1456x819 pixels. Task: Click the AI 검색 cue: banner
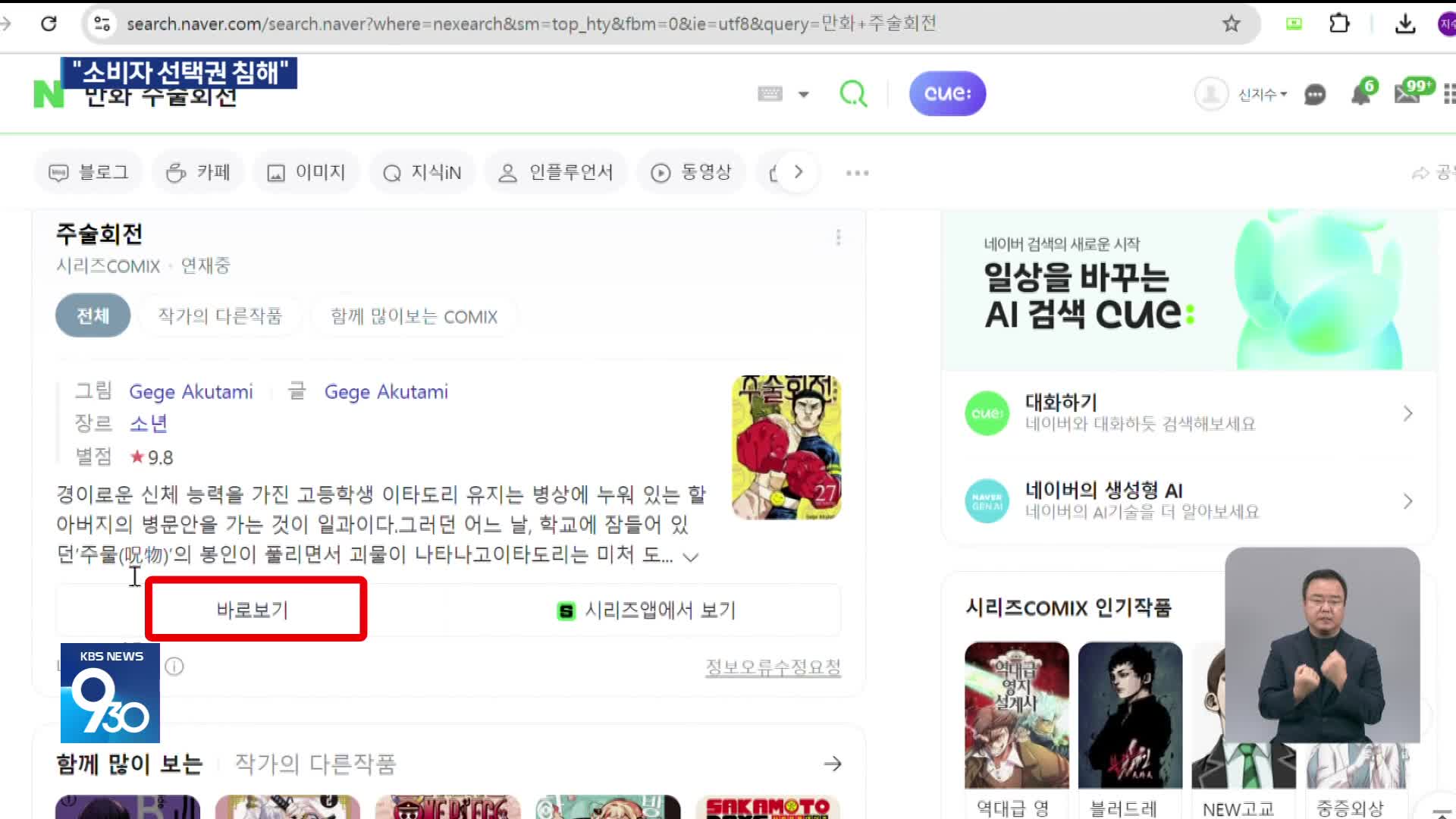coord(1189,290)
